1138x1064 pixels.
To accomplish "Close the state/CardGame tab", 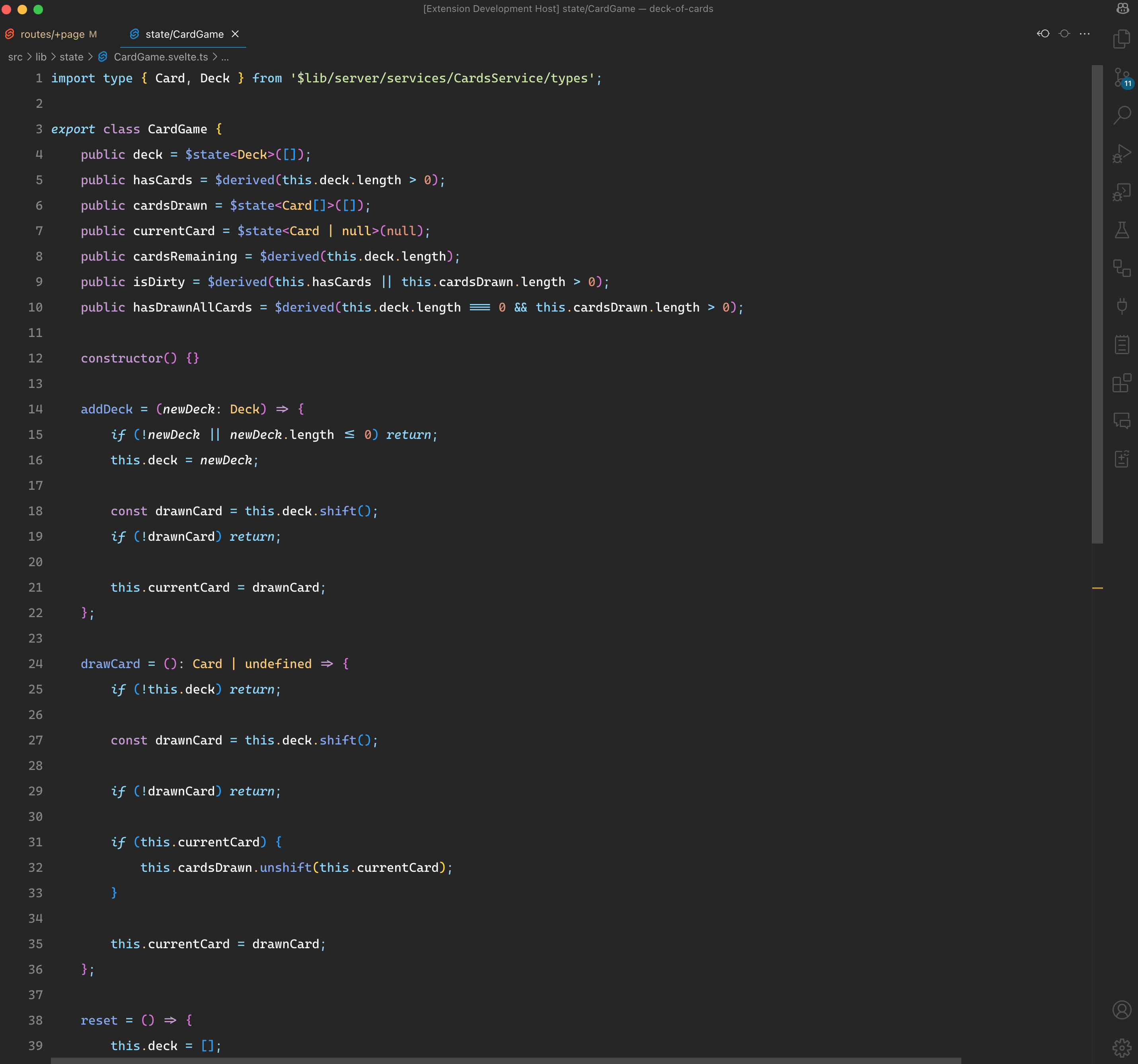I will click(x=235, y=34).
